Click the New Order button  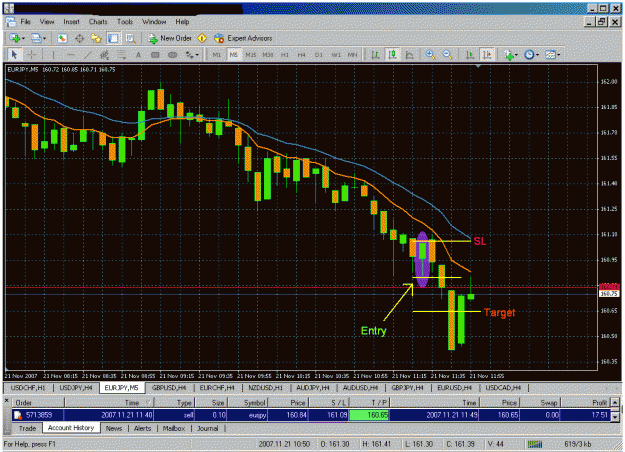click(170, 38)
